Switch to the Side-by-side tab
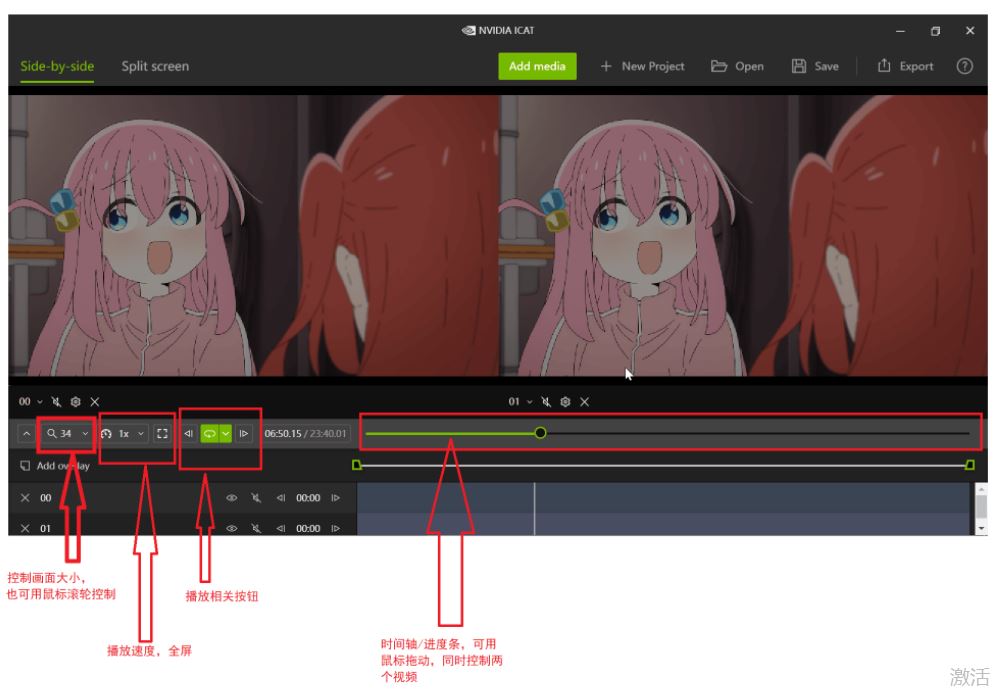This screenshot has width=993, height=691. pos(57,67)
